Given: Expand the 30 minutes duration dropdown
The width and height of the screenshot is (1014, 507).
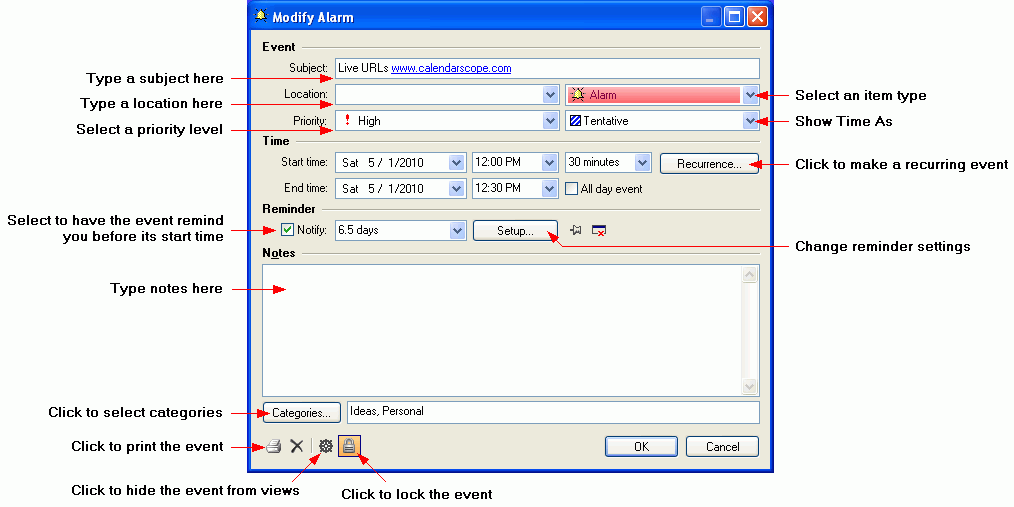Looking at the screenshot, I should click(642, 162).
